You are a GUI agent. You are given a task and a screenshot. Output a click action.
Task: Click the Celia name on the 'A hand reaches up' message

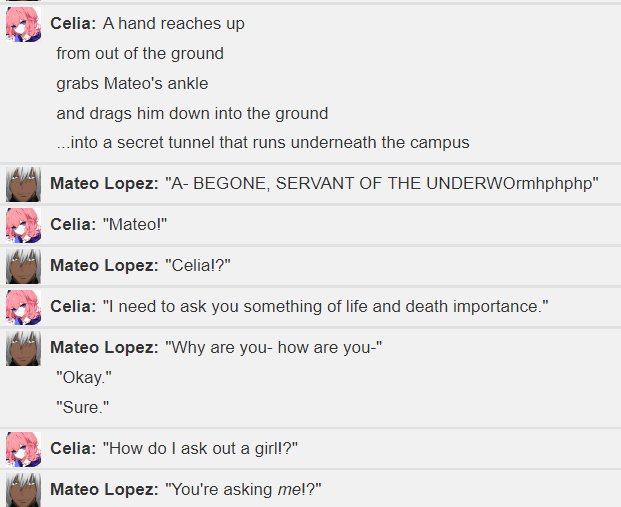click(x=73, y=23)
